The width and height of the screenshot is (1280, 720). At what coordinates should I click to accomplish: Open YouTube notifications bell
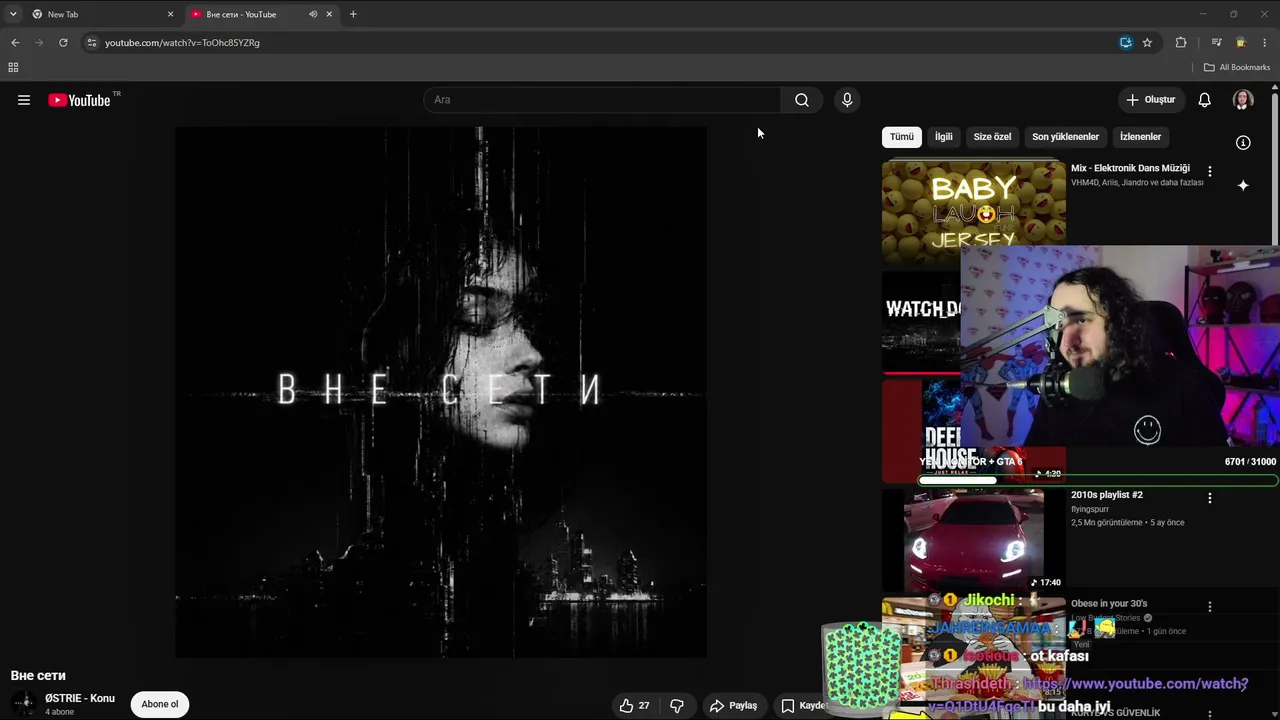(1205, 100)
